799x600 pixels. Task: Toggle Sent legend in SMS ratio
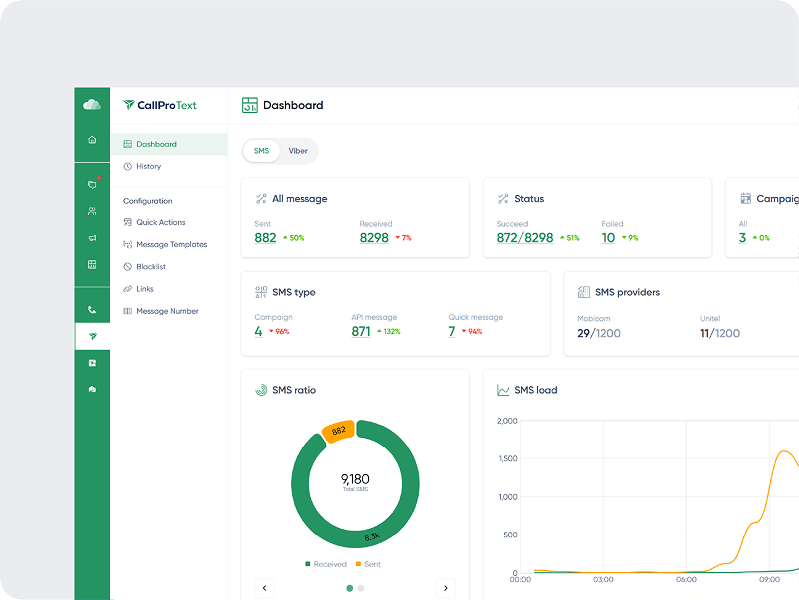(x=368, y=564)
